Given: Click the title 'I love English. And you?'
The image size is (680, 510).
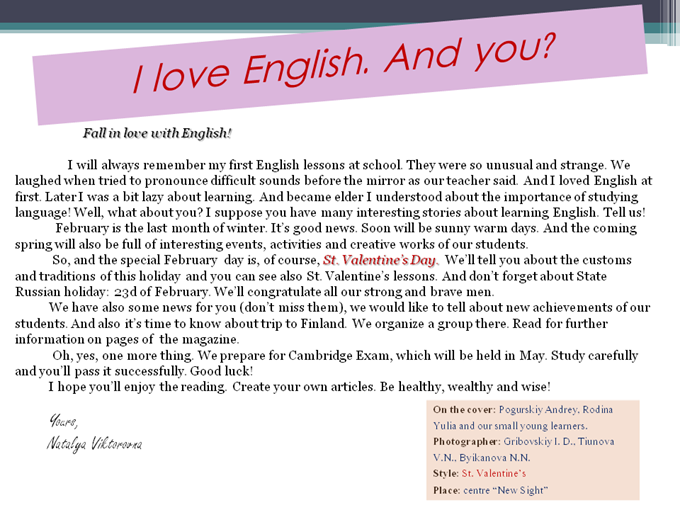Looking at the screenshot, I should (345, 64).
